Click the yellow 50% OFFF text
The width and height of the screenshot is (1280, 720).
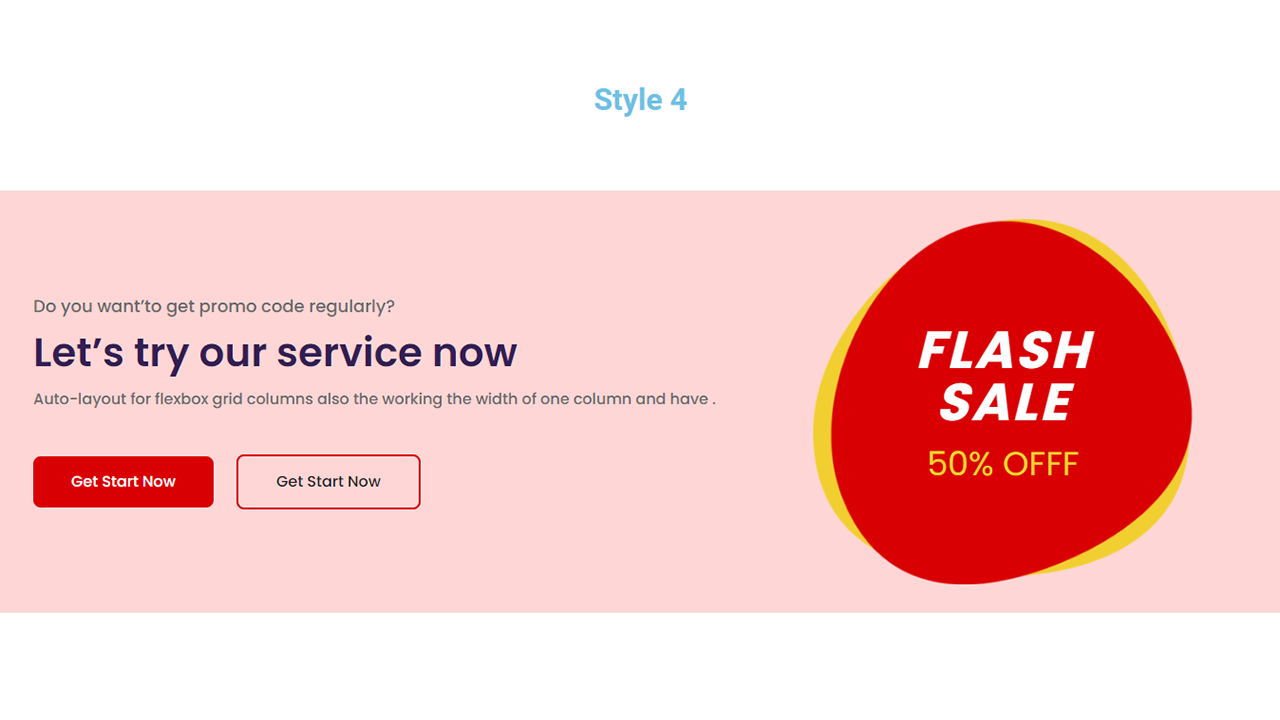click(x=1003, y=464)
